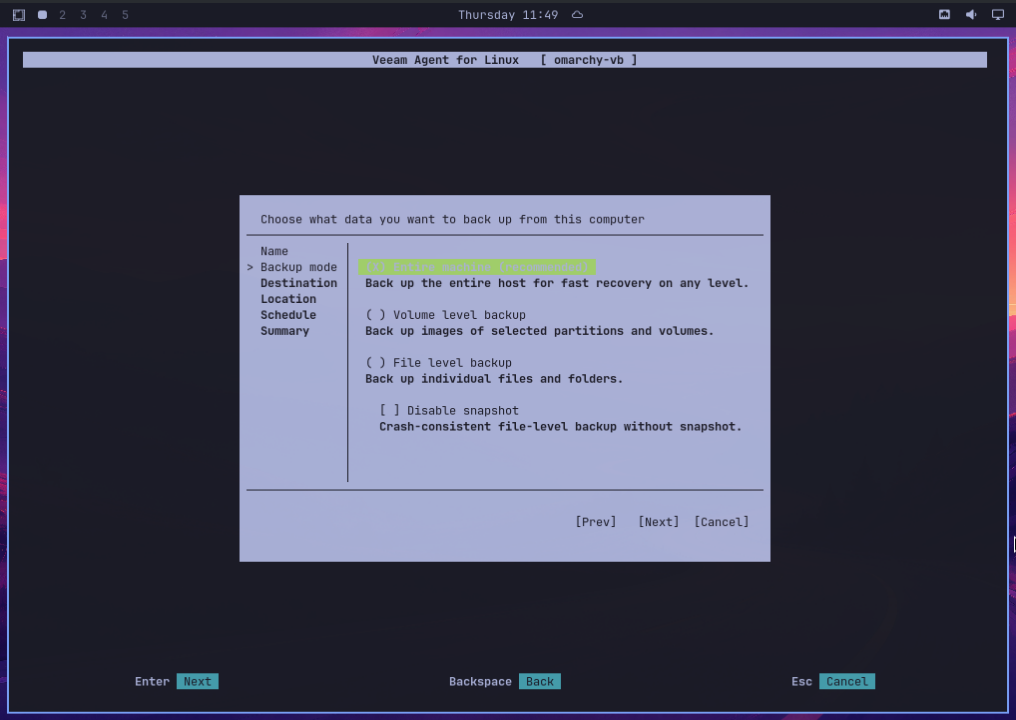Click the 'Choose what data' heading text
The image size is (1016, 720).
452,220
